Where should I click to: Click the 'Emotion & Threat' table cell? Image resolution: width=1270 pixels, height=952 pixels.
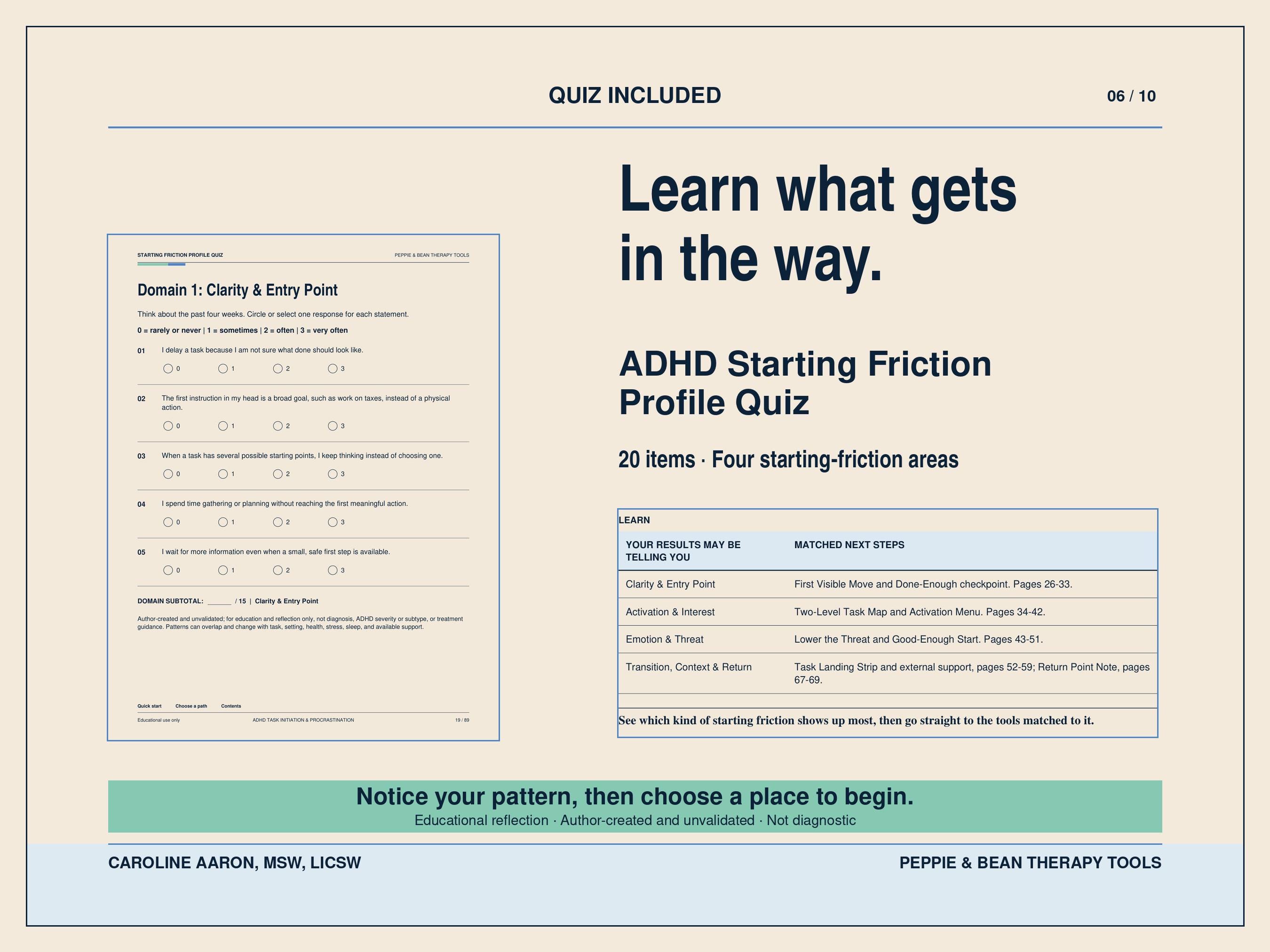point(664,639)
